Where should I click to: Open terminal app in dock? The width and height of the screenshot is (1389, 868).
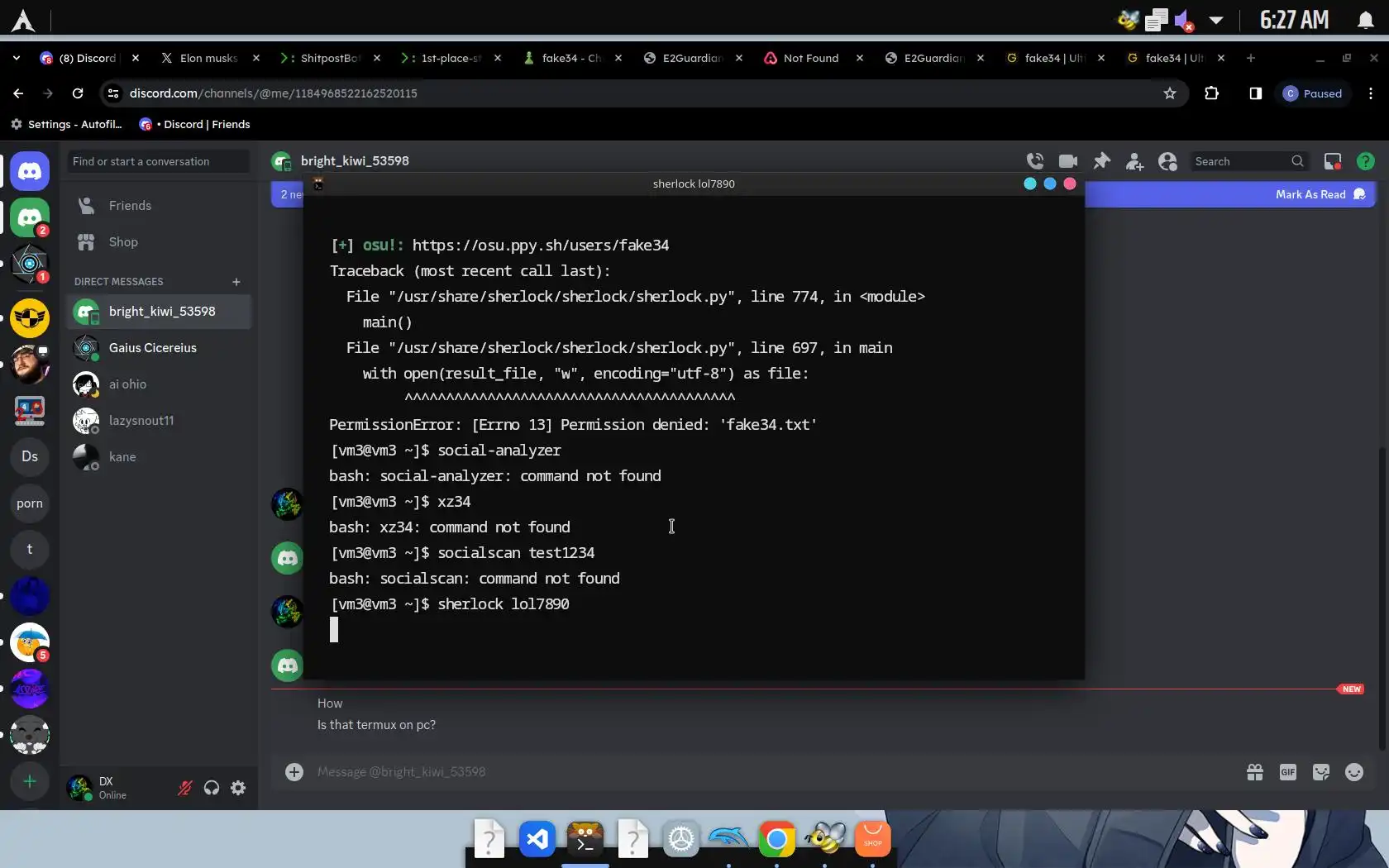(x=585, y=840)
